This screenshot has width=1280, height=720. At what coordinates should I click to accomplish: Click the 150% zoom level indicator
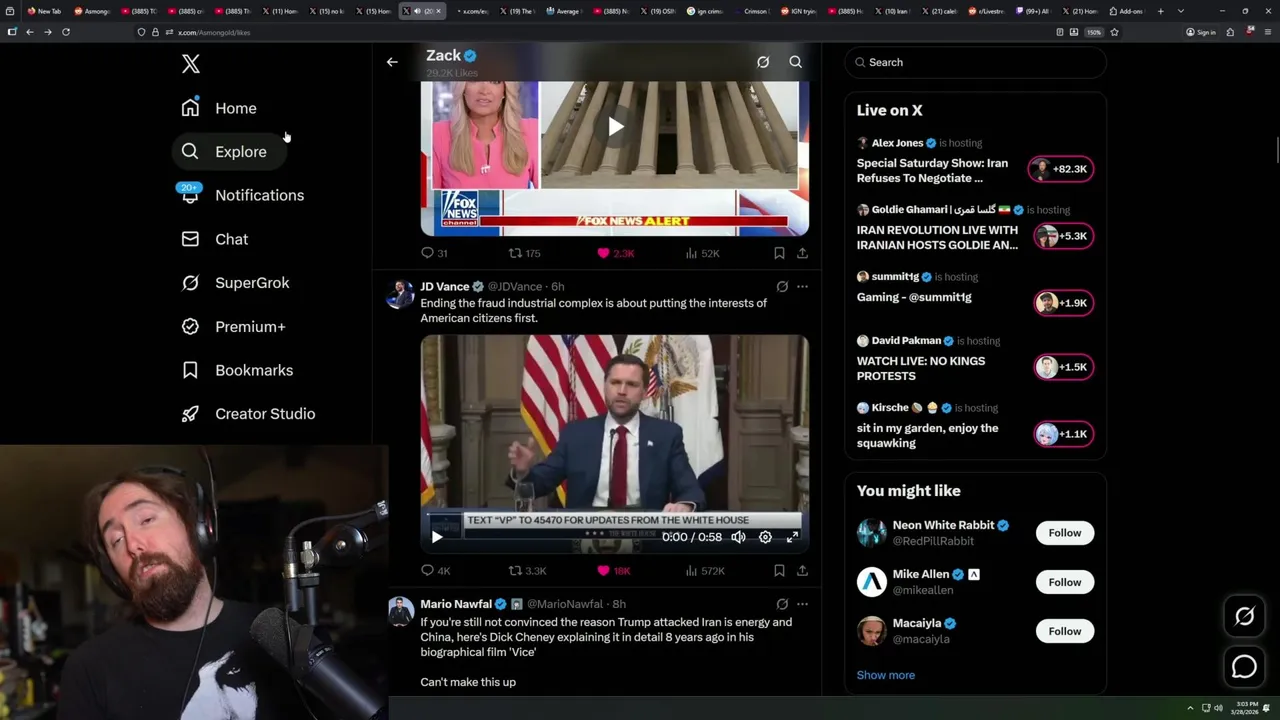[1094, 32]
